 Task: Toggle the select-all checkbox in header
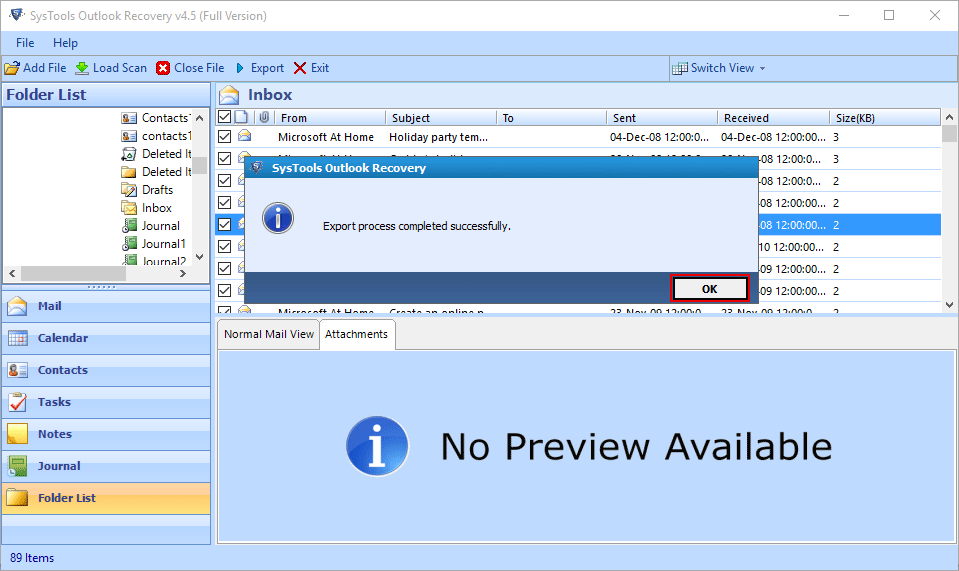(x=224, y=117)
